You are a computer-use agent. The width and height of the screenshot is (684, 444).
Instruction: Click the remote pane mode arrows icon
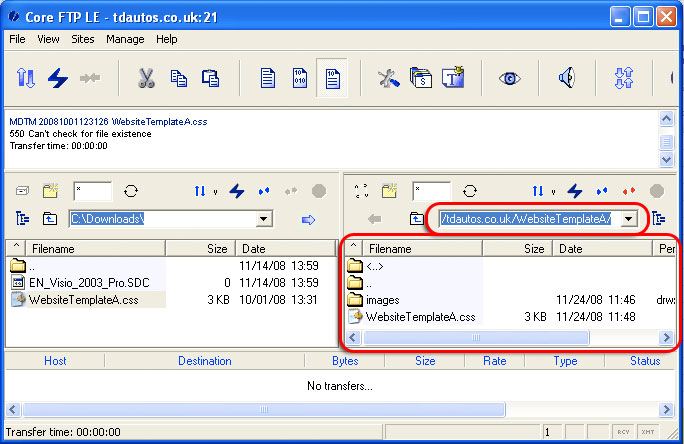pyautogui.click(x=361, y=191)
